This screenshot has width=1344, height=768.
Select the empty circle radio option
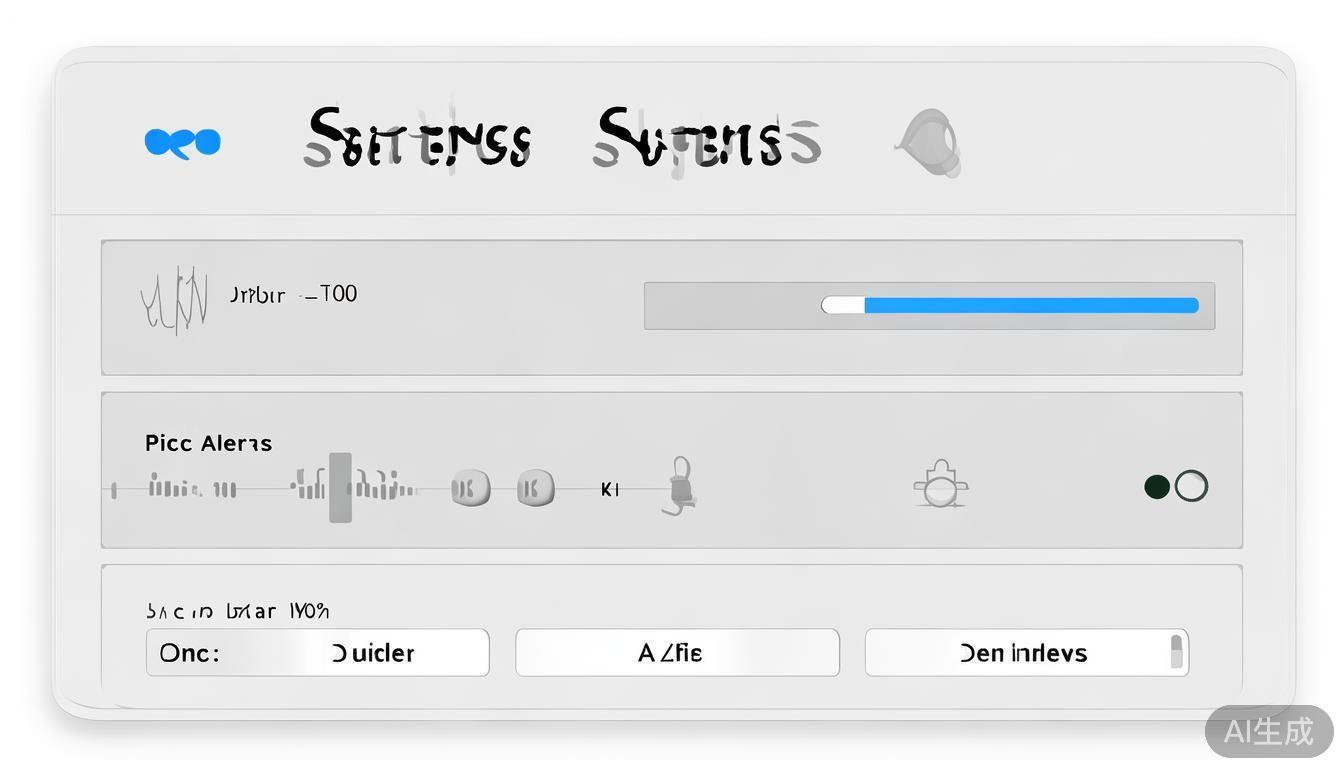pyautogui.click(x=1191, y=486)
